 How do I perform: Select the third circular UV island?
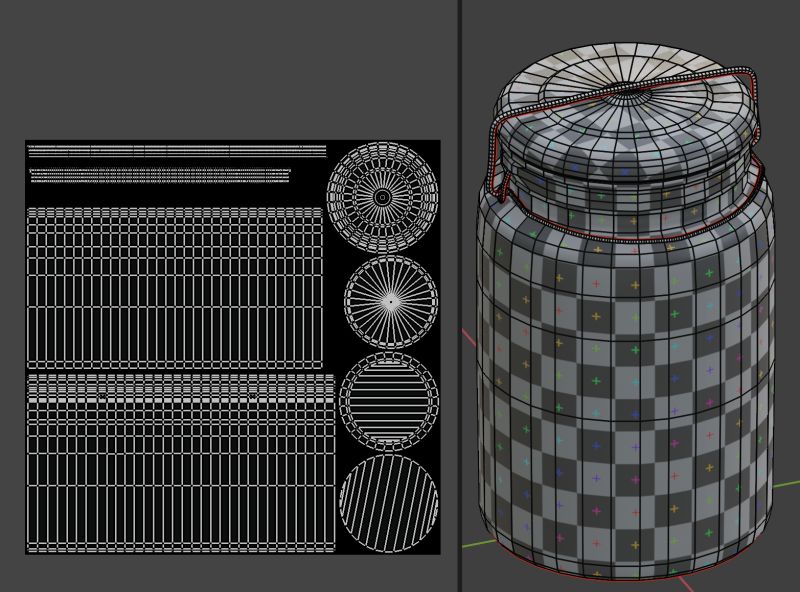pos(388,400)
